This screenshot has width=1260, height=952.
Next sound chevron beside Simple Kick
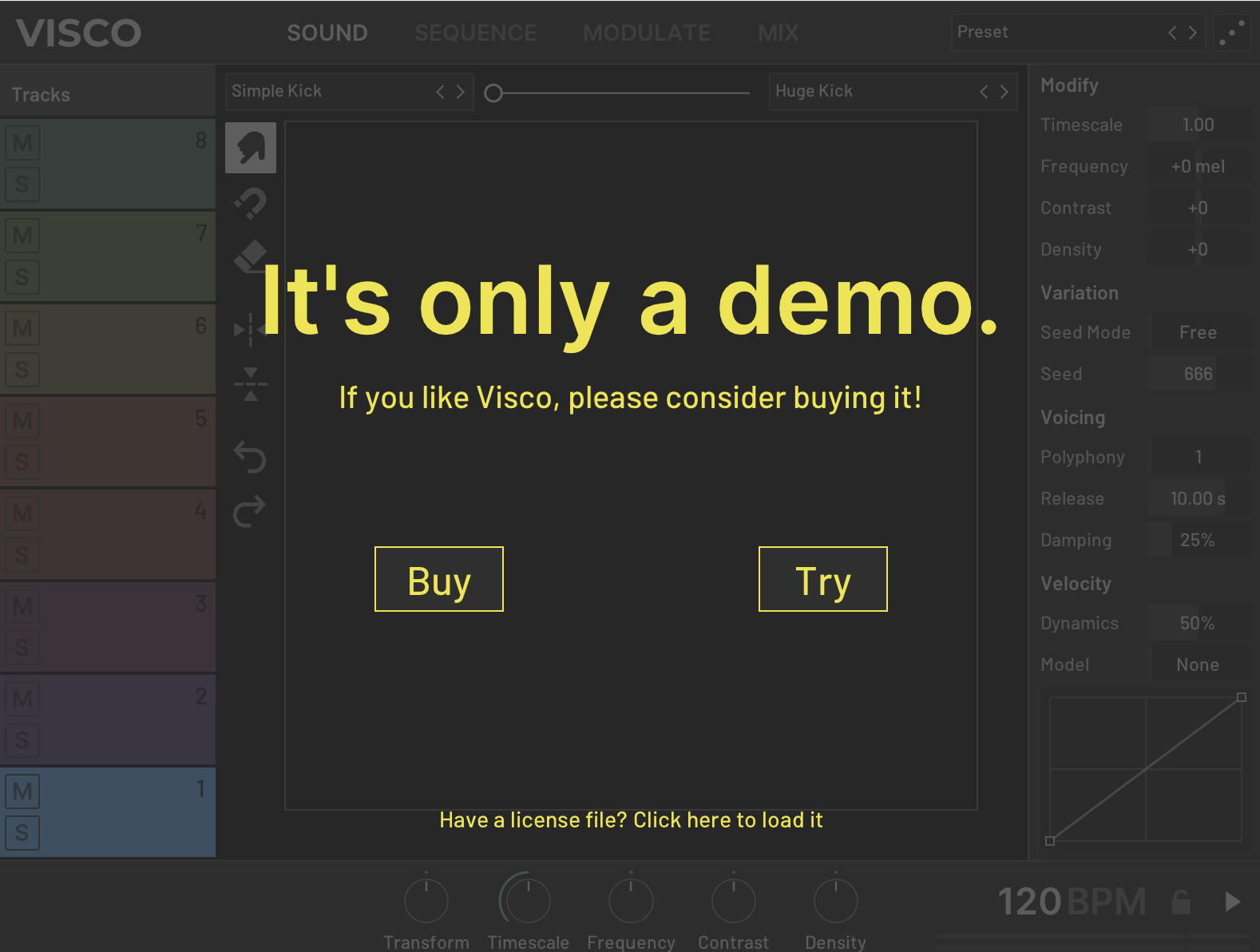click(x=461, y=92)
